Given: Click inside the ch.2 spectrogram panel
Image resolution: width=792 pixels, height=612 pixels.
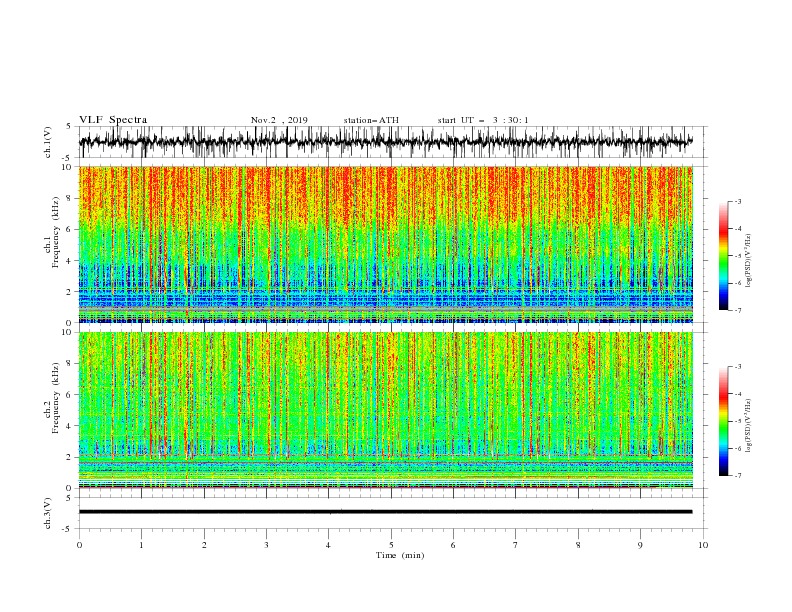Looking at the screenshot, I should (386, 410).
